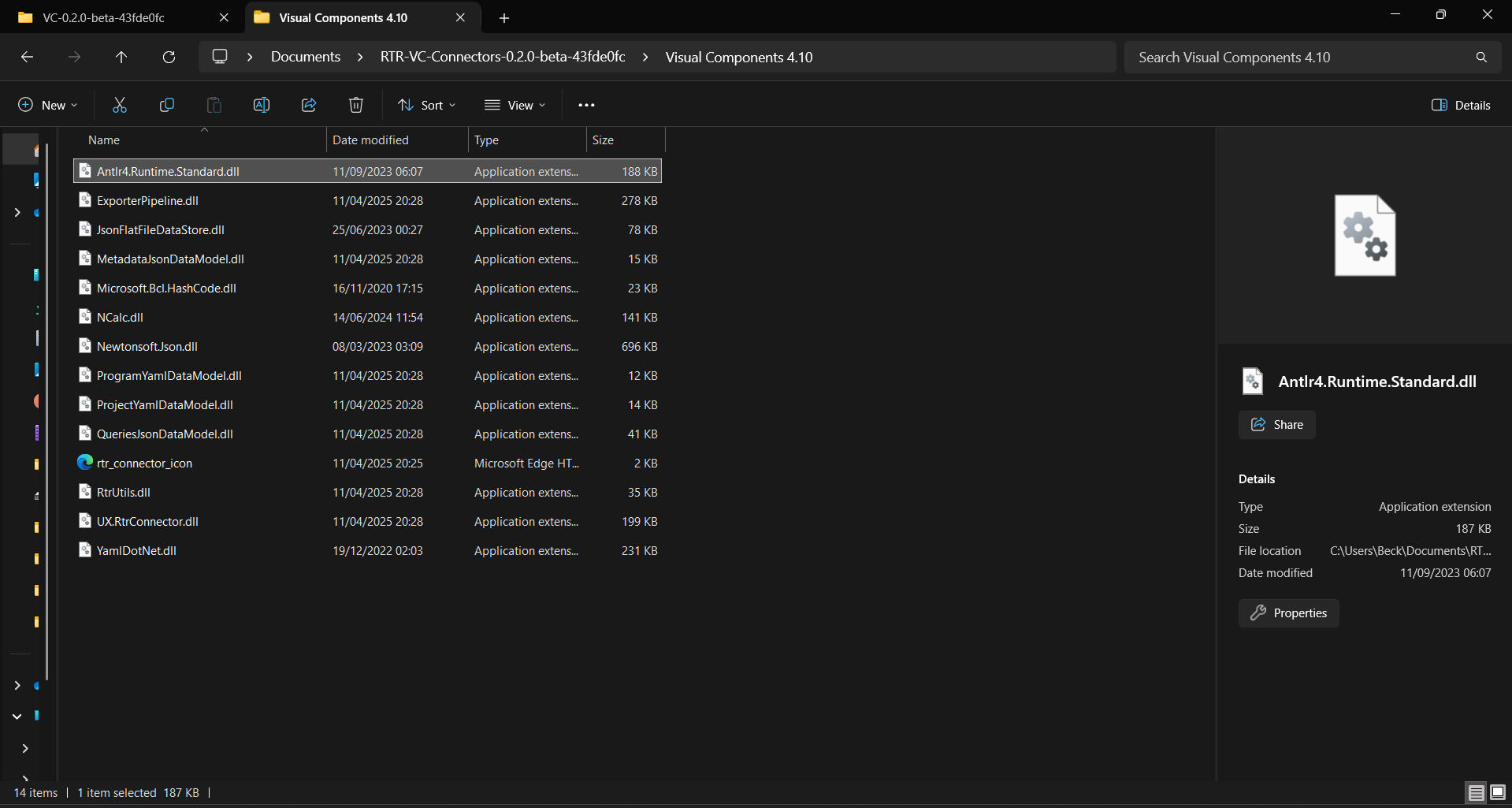Viewport: 1512px width, 808px height.
Task: Sort by Date modified column header
Action: (370, 140)
